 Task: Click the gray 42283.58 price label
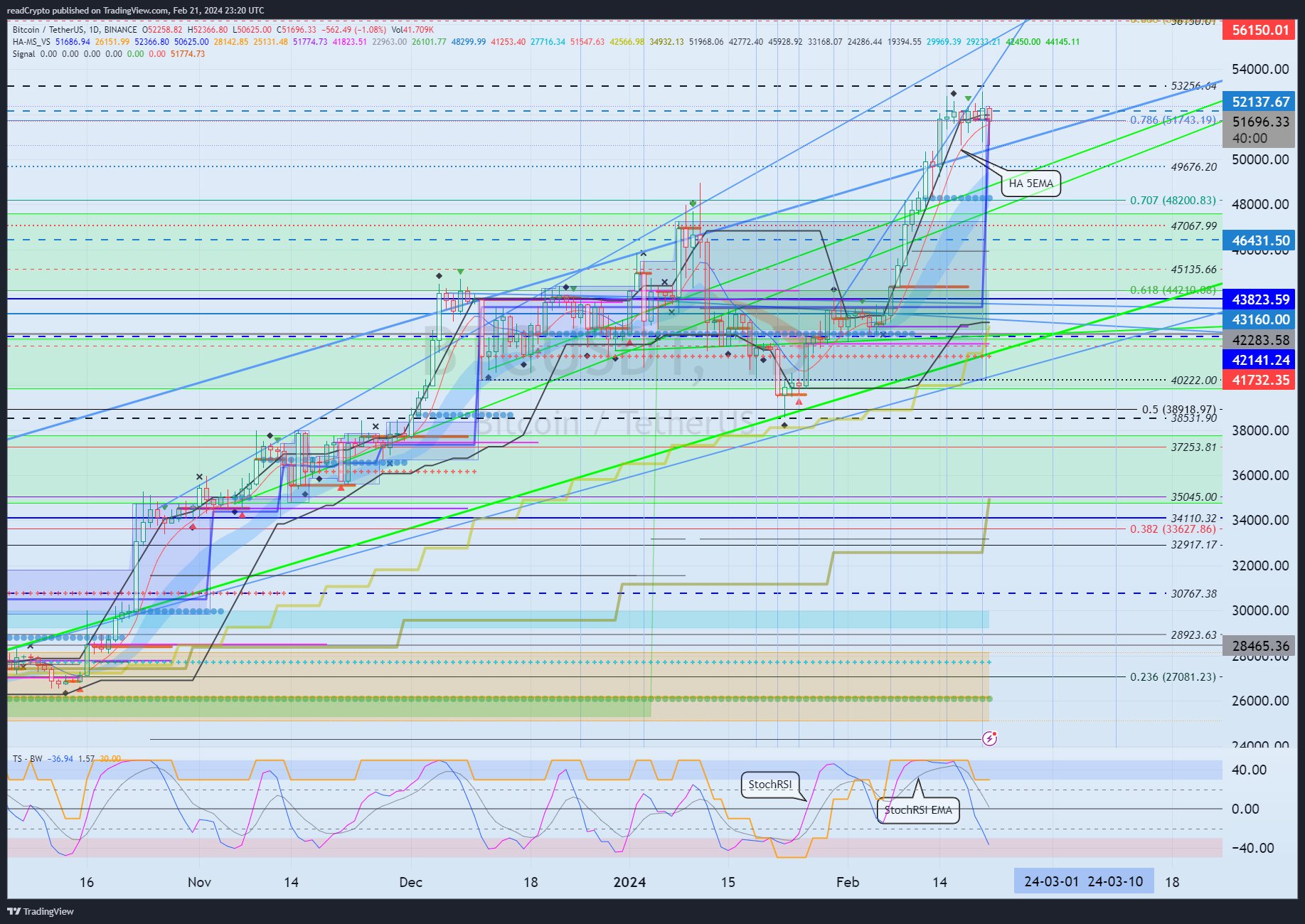(1259, 340)
